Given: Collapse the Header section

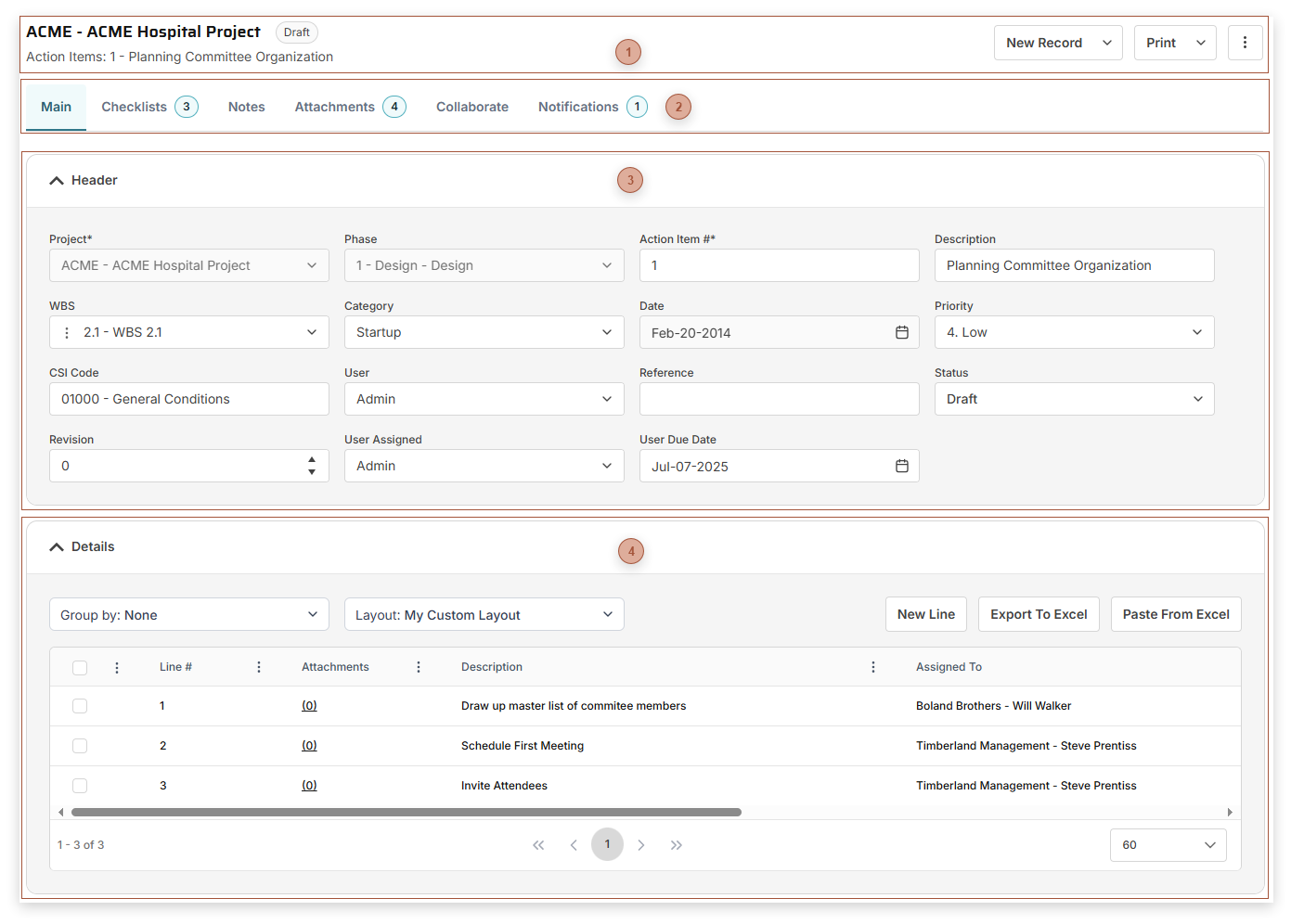Looking at the screenshot, I should click(57, 181).
